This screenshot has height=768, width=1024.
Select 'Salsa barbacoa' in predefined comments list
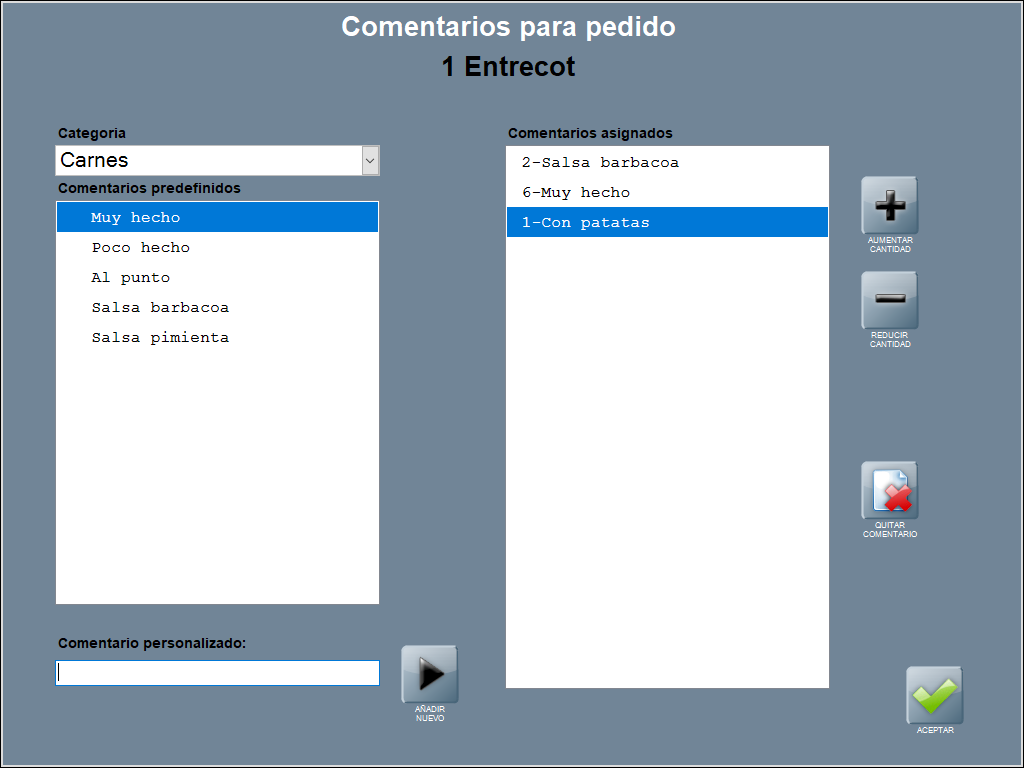coord(160,307)
